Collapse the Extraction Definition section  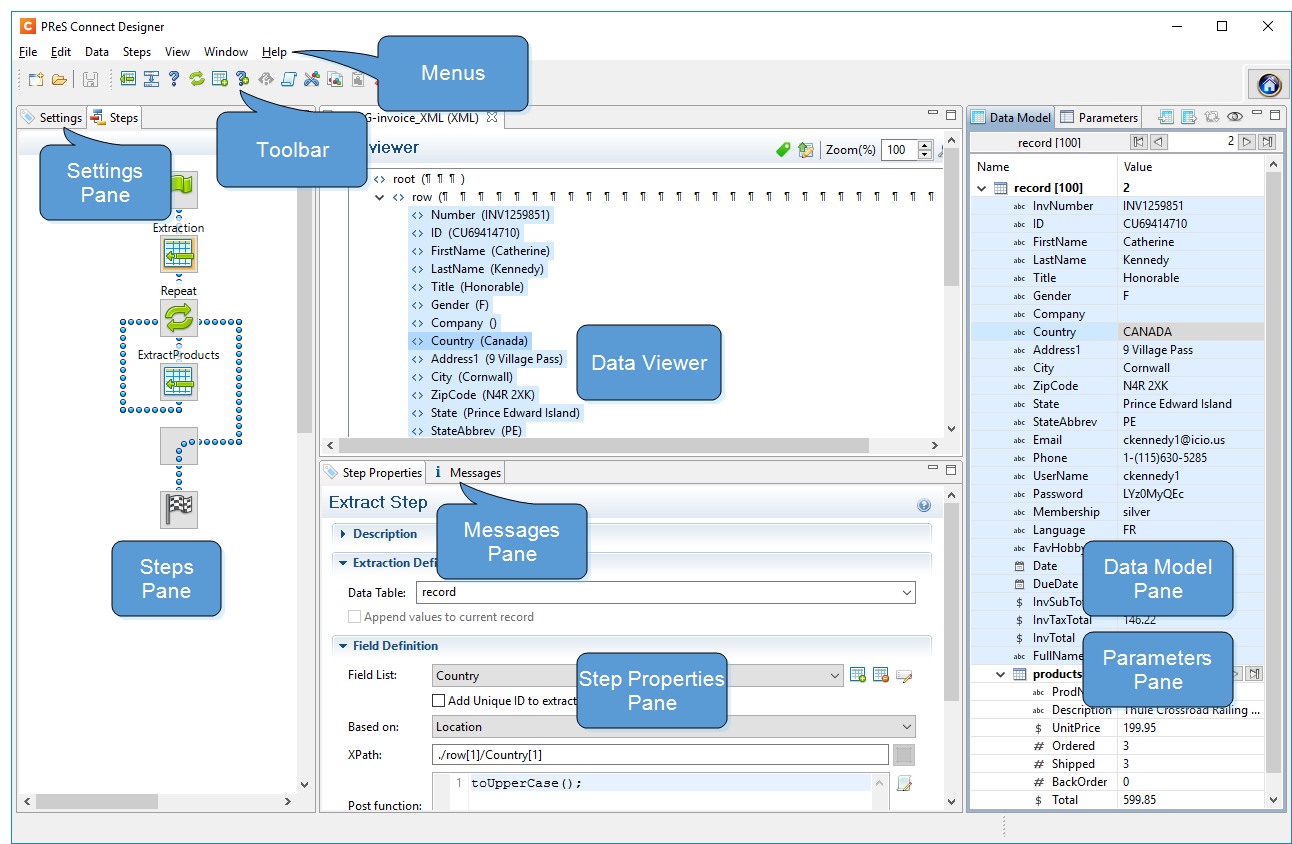pyautogui.click(x=343, y=563)
